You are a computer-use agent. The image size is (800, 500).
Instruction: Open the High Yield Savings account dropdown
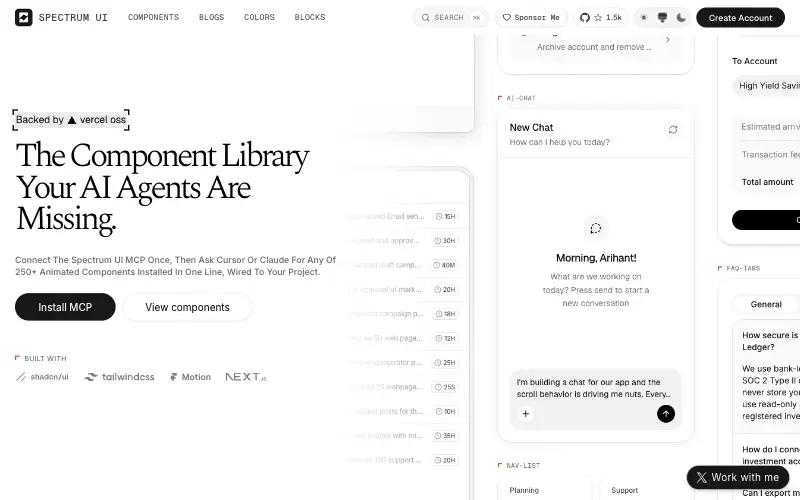click(x=766, y=86)
